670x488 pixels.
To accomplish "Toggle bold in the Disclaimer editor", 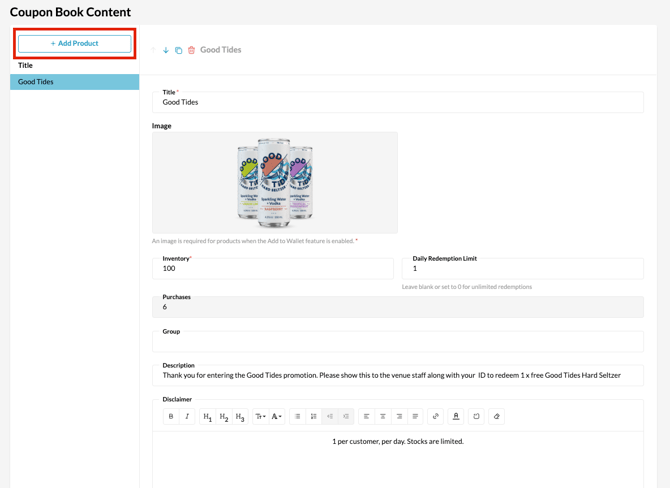I will (x=171, y=416).
